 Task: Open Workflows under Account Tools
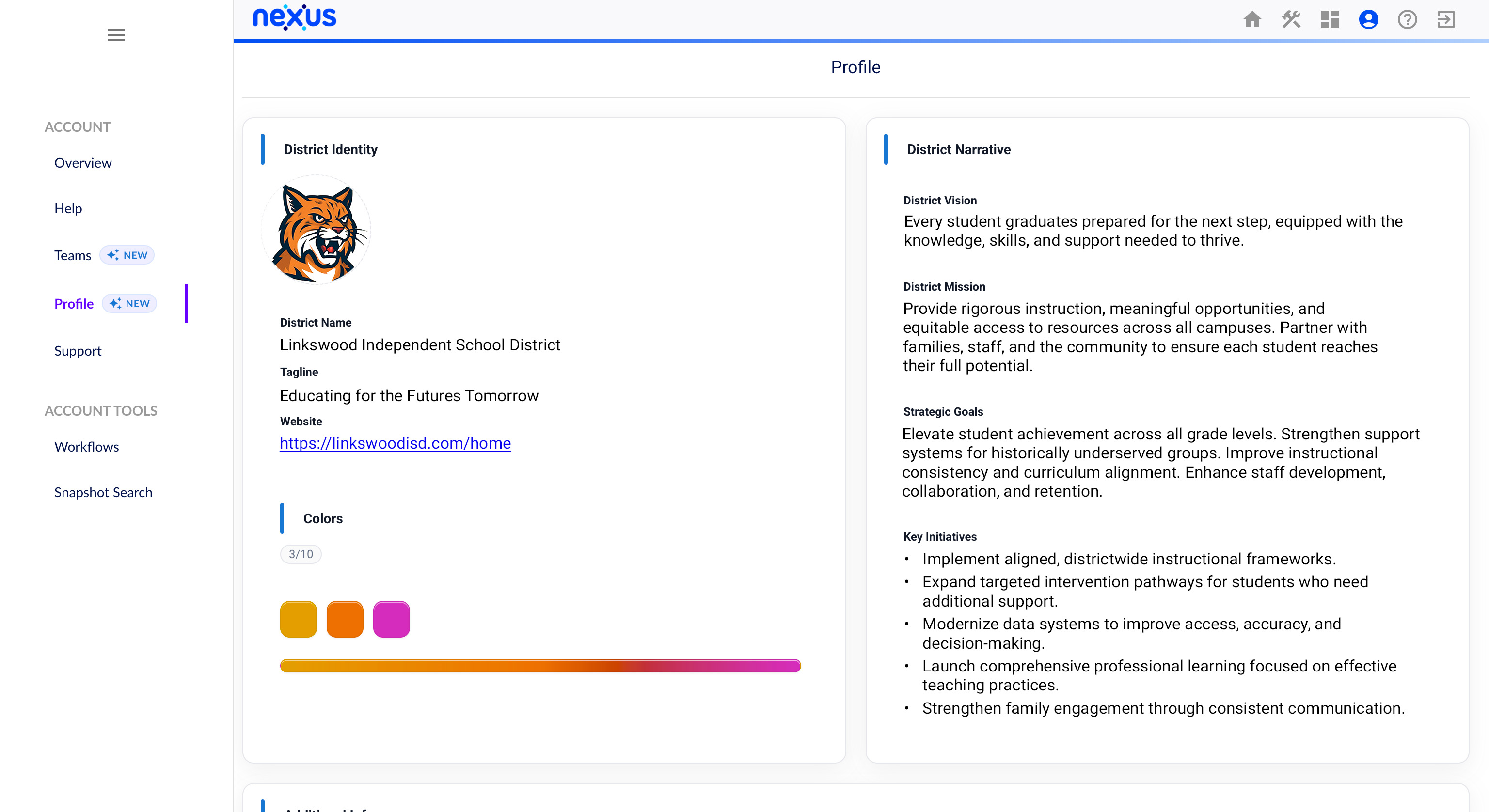click(x=87, y=447)
